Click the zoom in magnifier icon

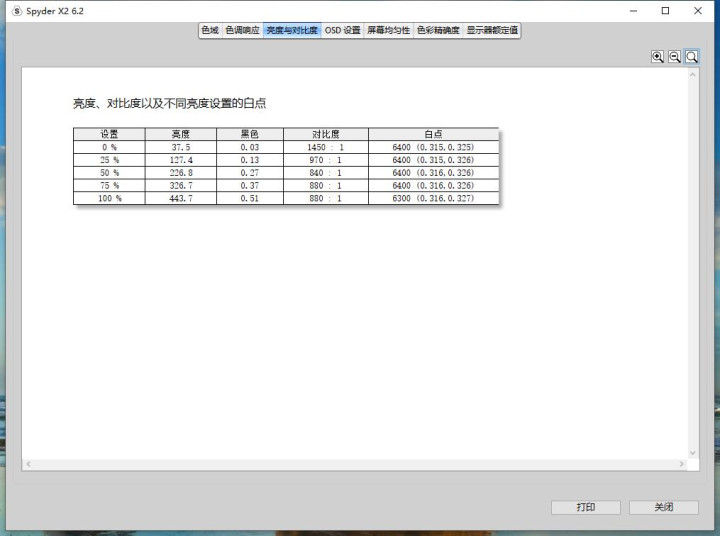pos(657,57)
